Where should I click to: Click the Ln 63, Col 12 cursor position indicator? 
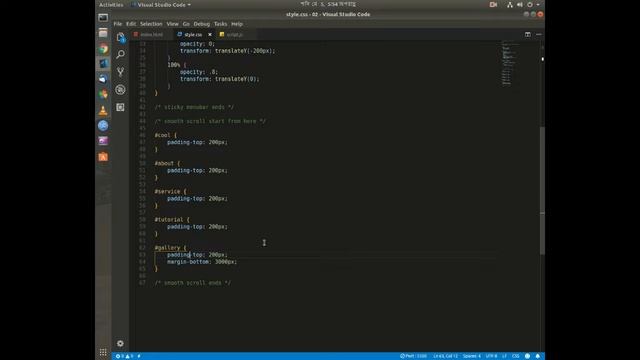pos(445,356)
